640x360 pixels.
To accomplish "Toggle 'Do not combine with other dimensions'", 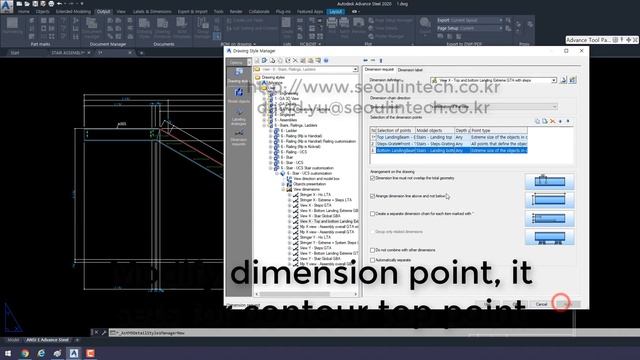I will pyautogui.click(x=372, y=250).
